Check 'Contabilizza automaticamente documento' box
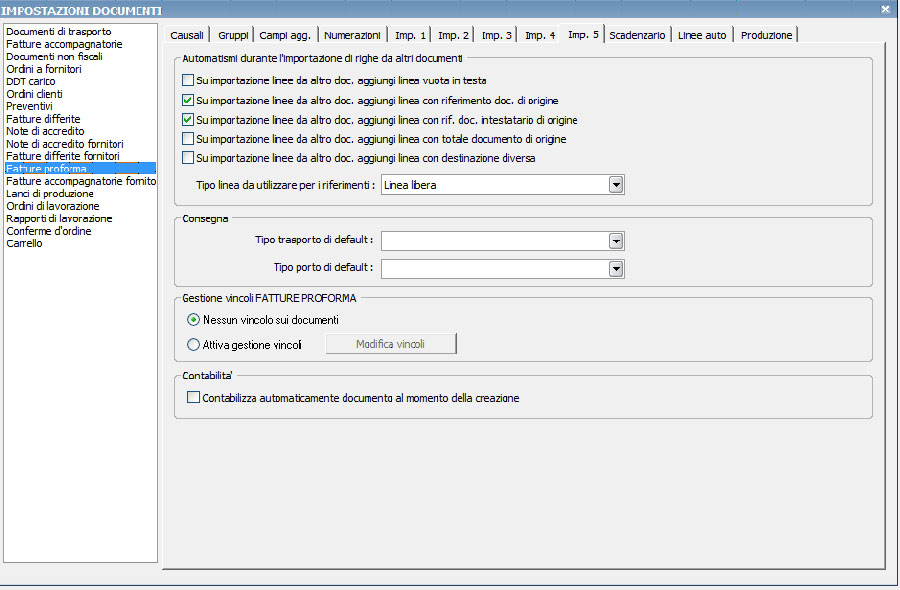The width and height of the screenshot is (900, 590). [193, 397]
